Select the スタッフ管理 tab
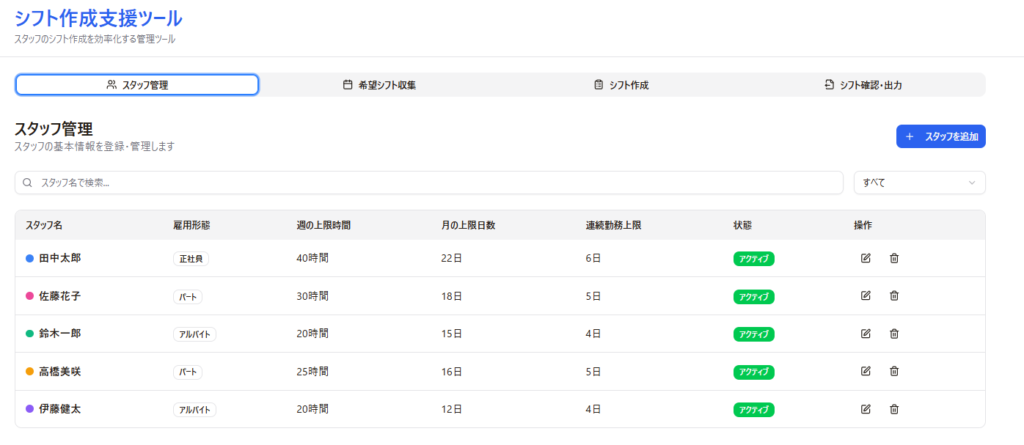This screenshot has height=445, width=1024. [x=137, y=85]
